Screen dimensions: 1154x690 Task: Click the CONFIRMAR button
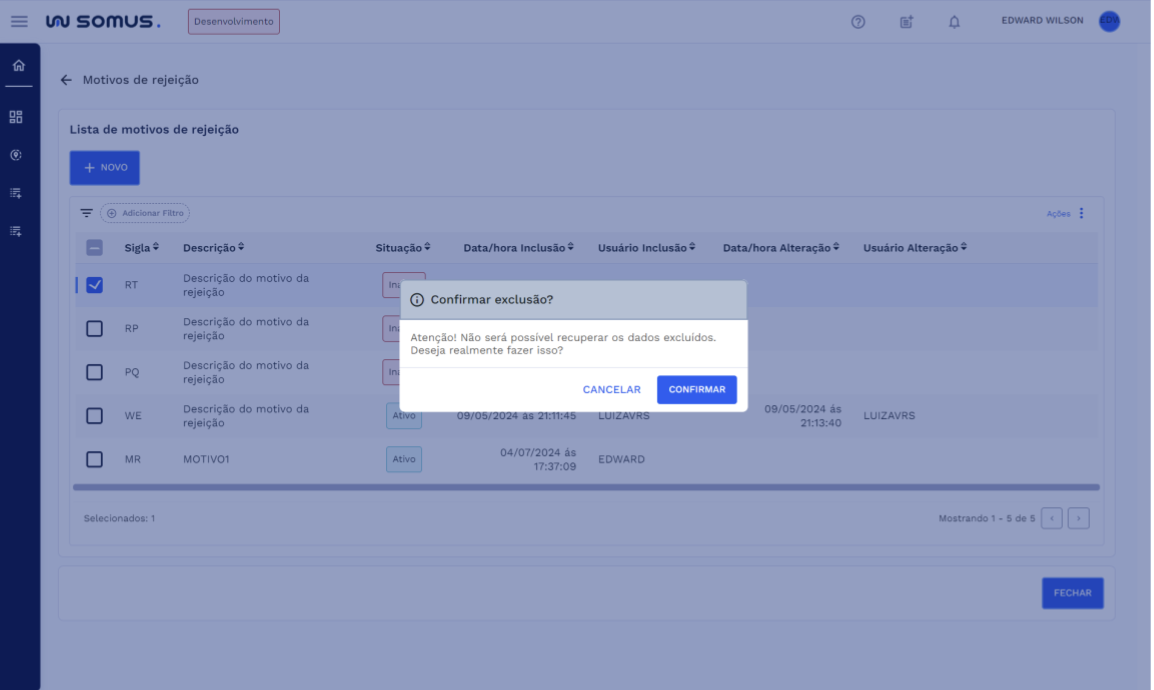(x=697, y=390)
